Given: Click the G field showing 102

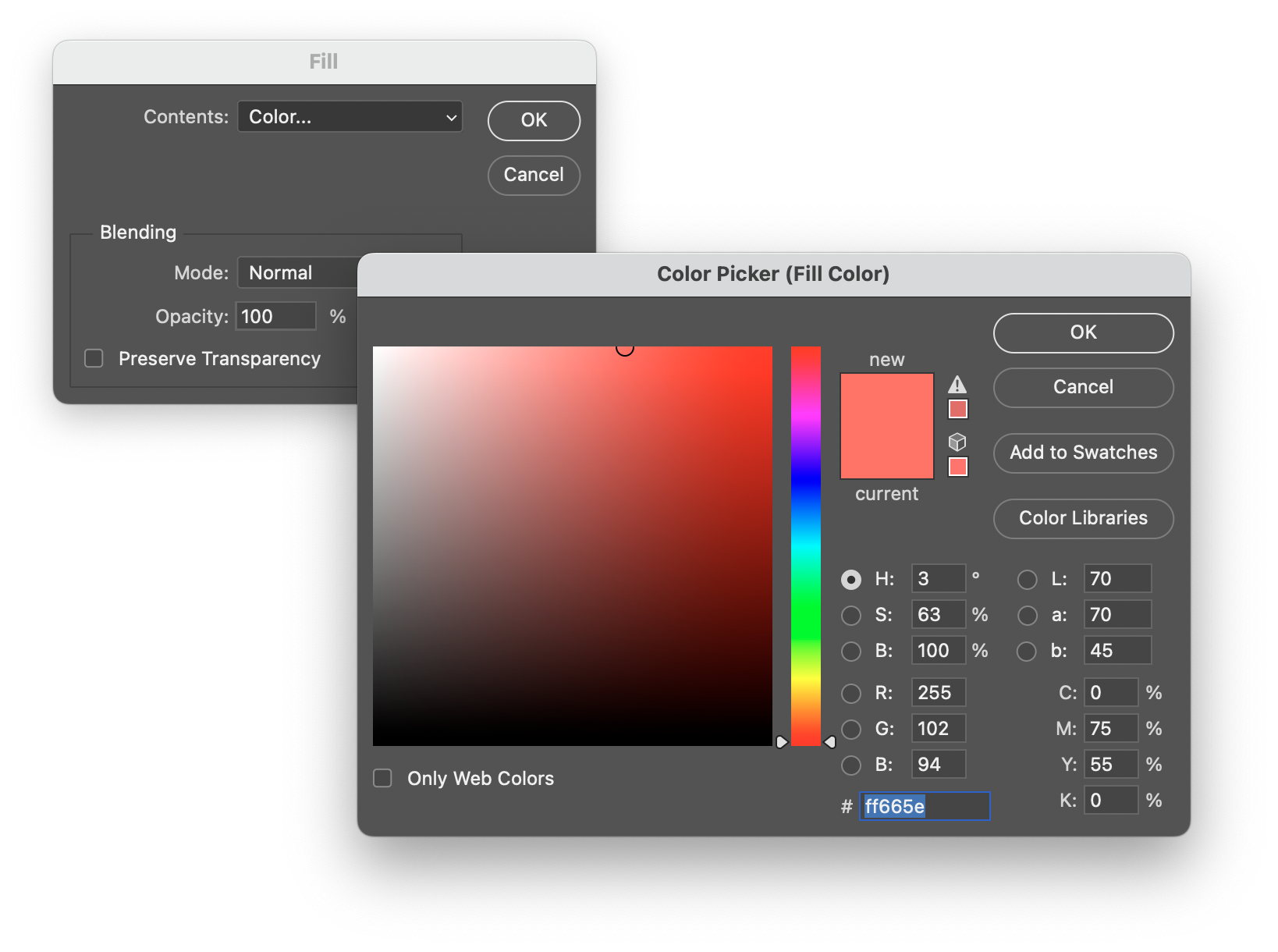Looking at the screenshot, I should click(939, 729).
